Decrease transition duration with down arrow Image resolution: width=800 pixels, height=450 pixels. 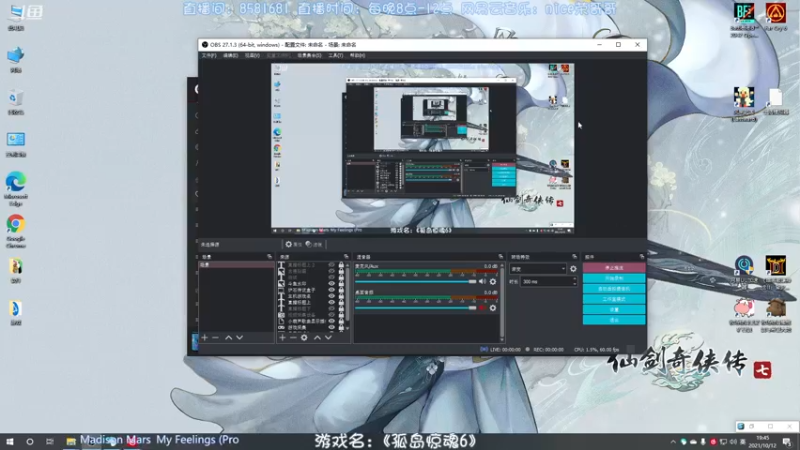[574, 284]
